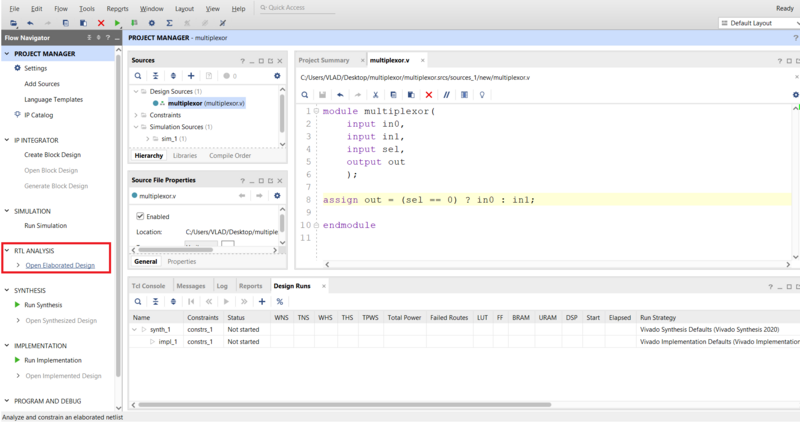The image size is (800, 422).
Task: Collapse the Design Sources tree node
Action: (x=136, y=91)
